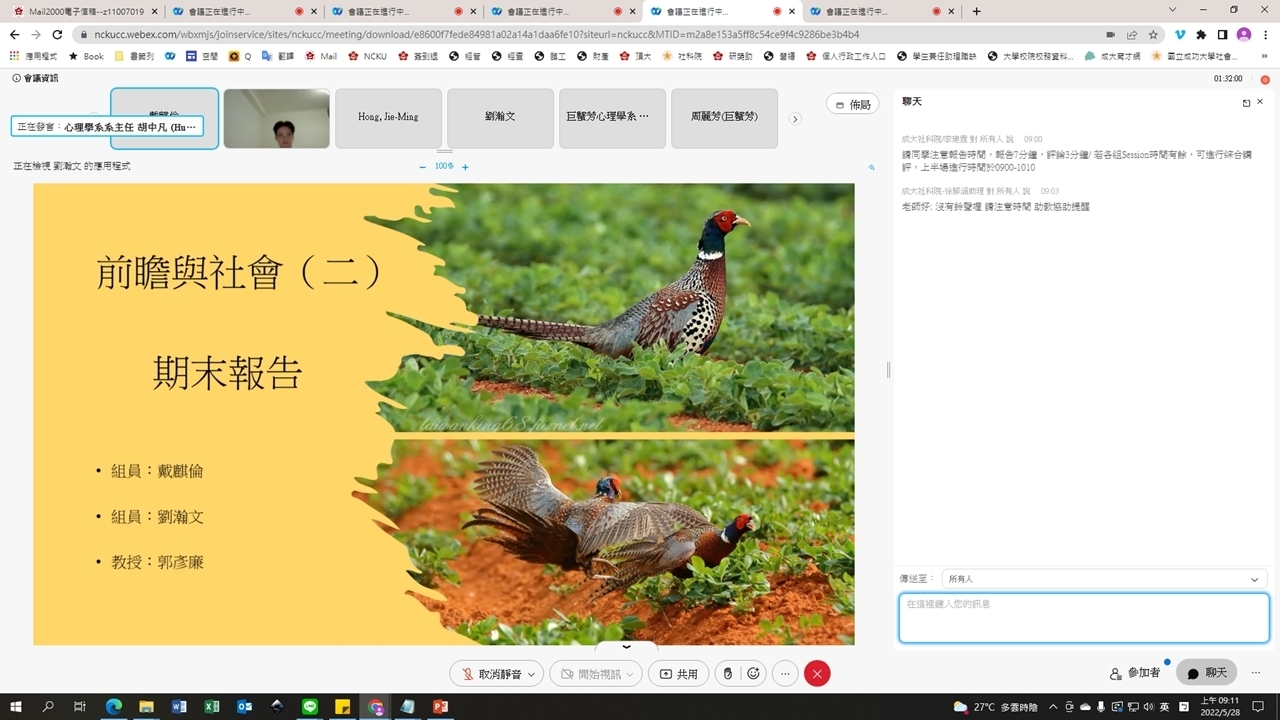Open the 應用程式 apps shortcut
1280x720 pixels.
pos(34,56)
